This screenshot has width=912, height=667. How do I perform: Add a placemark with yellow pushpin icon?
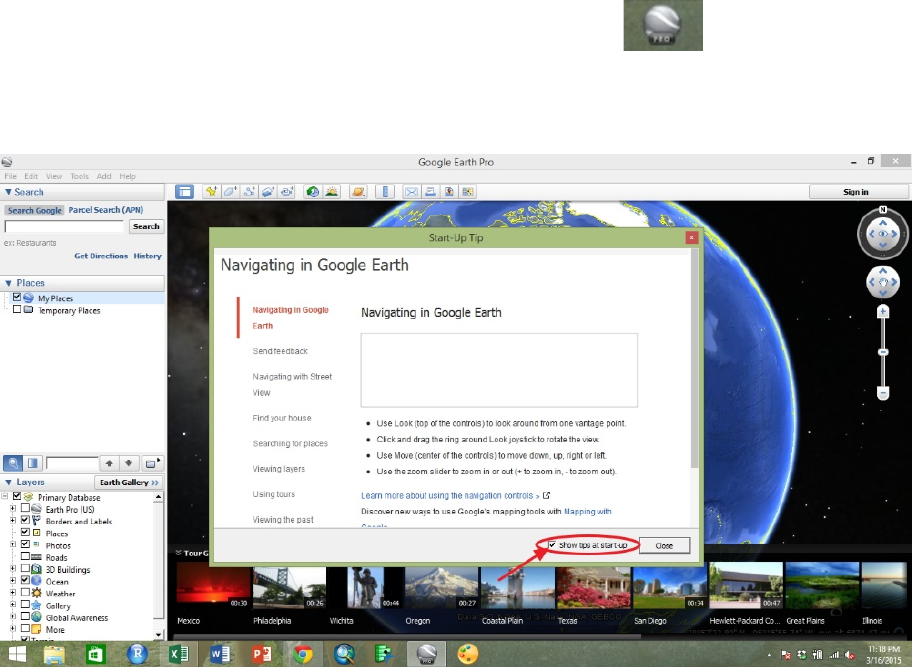pyautogui.click(x=211, y=191)
